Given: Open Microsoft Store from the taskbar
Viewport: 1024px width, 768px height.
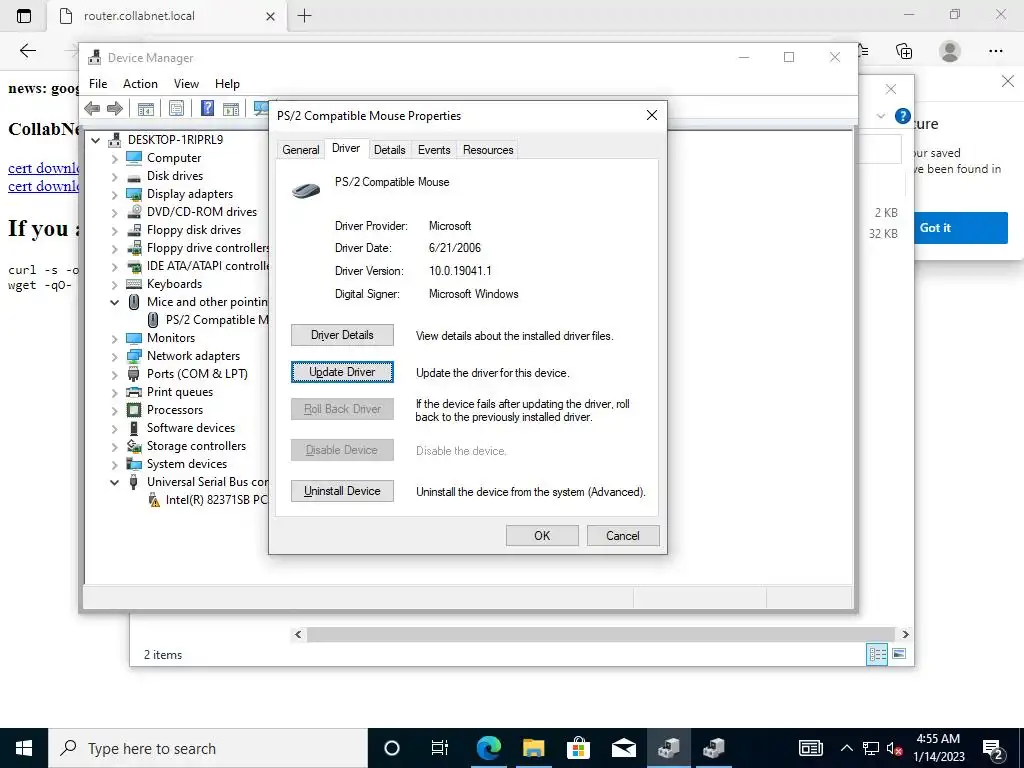Looking at the screenshot, I should click(579, 748).
